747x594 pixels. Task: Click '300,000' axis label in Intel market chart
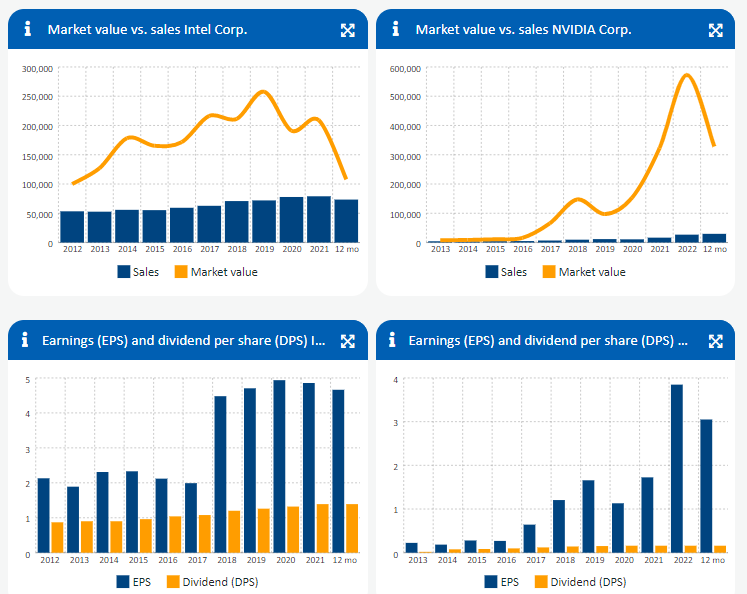[37, 69]
